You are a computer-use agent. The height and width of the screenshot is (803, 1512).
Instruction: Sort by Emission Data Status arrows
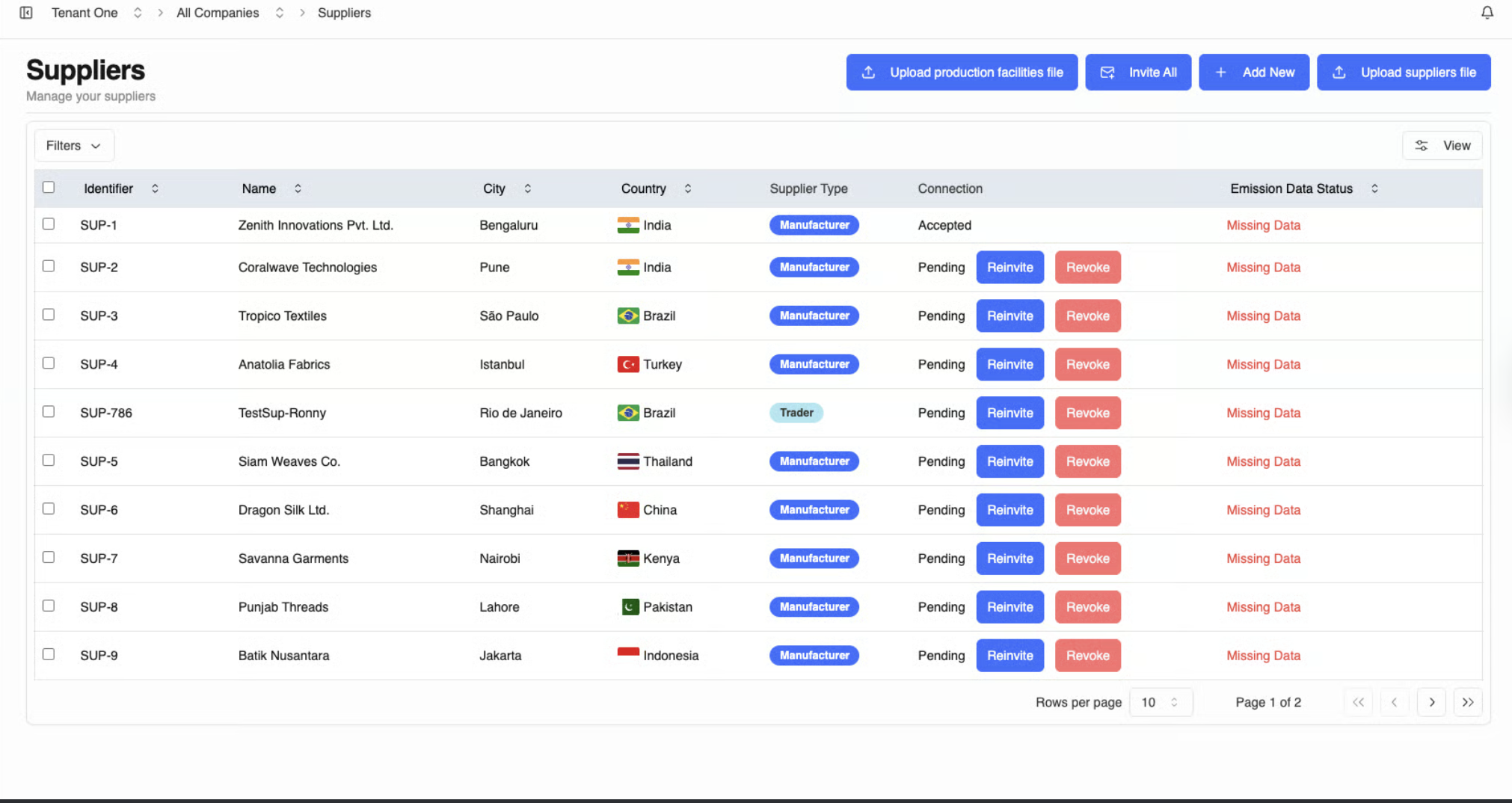coord(1374,188)
